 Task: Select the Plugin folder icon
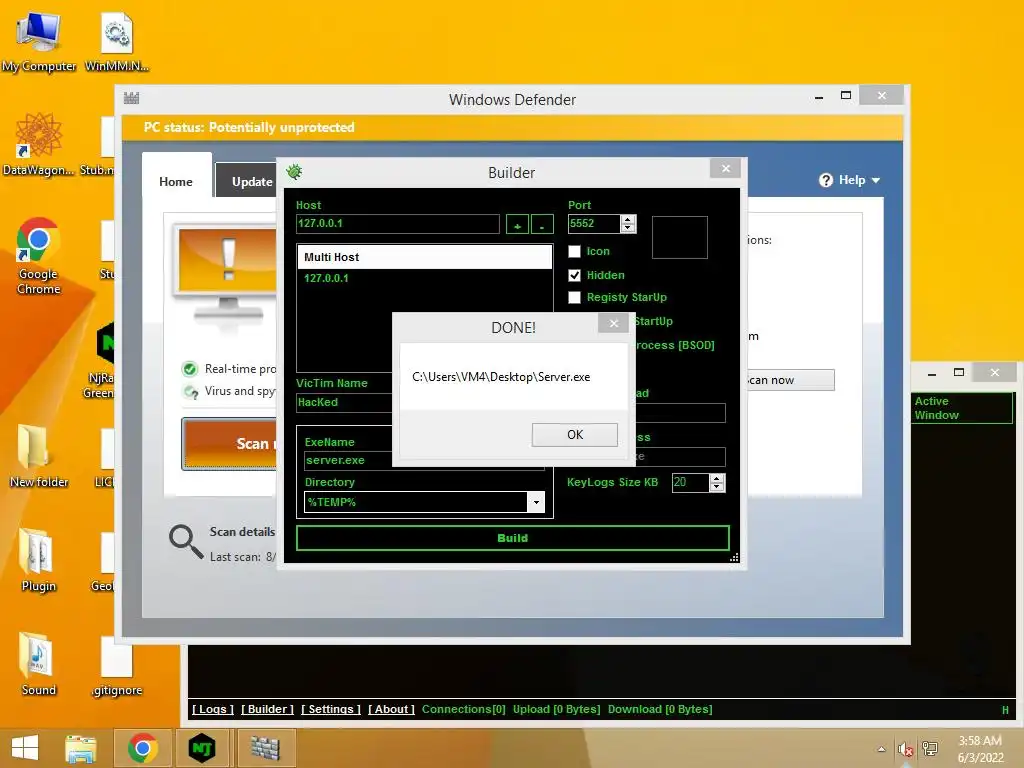point(38,560)
